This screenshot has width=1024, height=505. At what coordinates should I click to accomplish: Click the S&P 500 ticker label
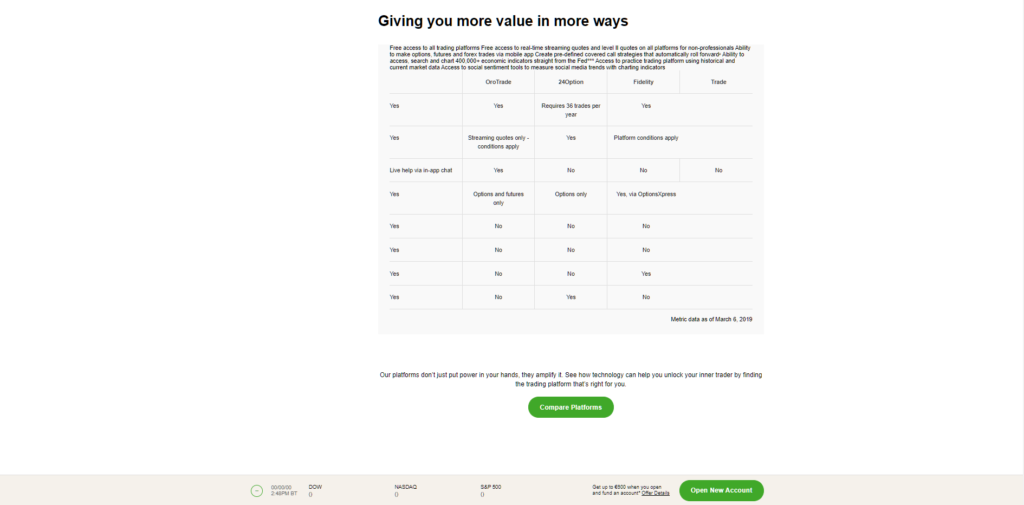tap(490, 487)
